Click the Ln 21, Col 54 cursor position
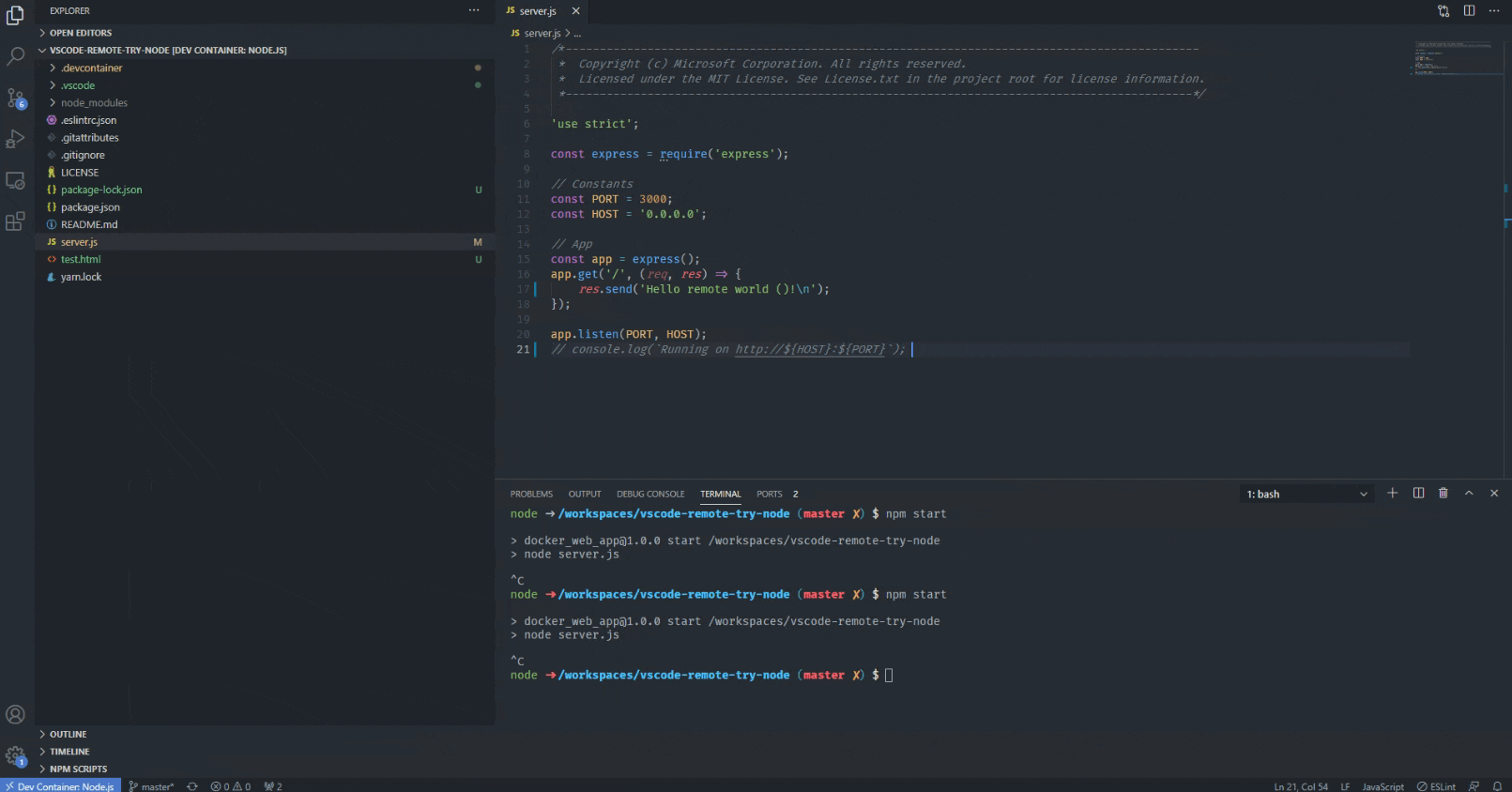 pyautogui.click(x=1301, y=786)
